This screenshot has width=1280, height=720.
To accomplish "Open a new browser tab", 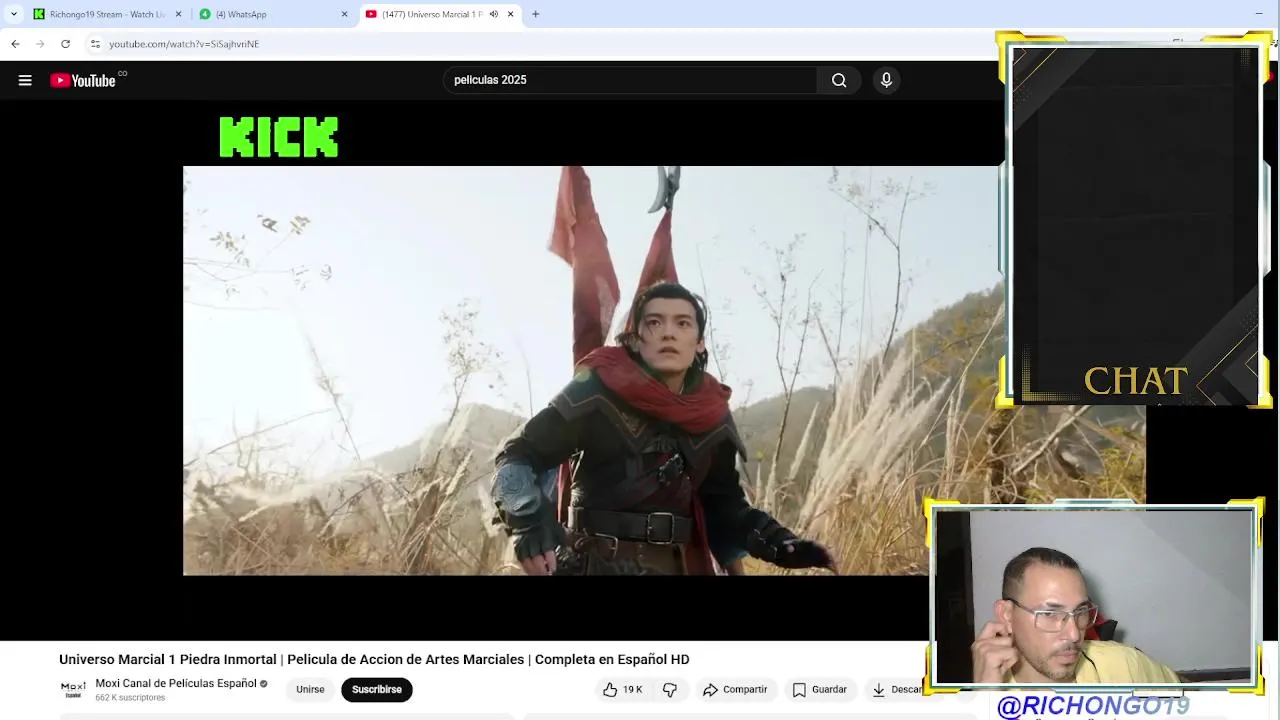I will [x=535, y=14].
